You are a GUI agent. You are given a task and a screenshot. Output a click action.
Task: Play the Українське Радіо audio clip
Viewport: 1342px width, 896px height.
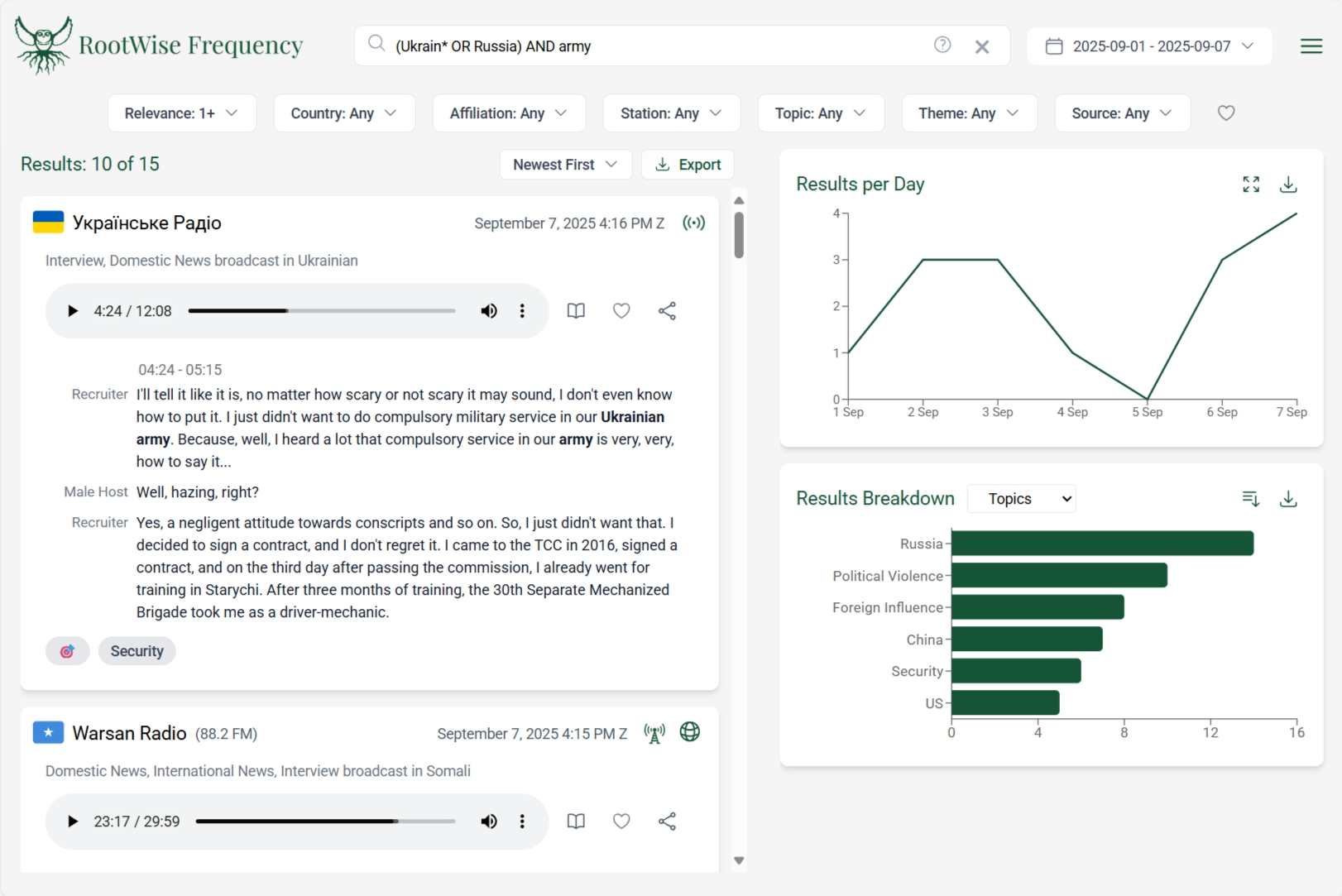(x=73, y=311)
